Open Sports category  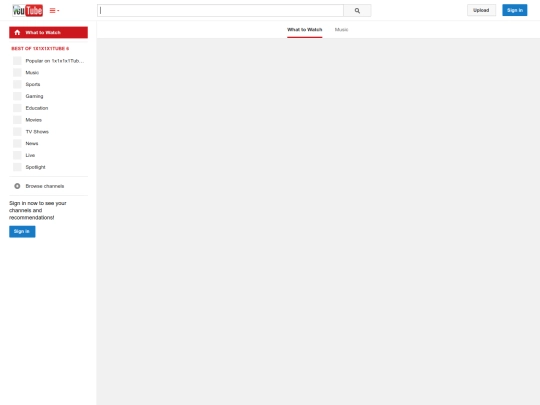tap(33, 84)
